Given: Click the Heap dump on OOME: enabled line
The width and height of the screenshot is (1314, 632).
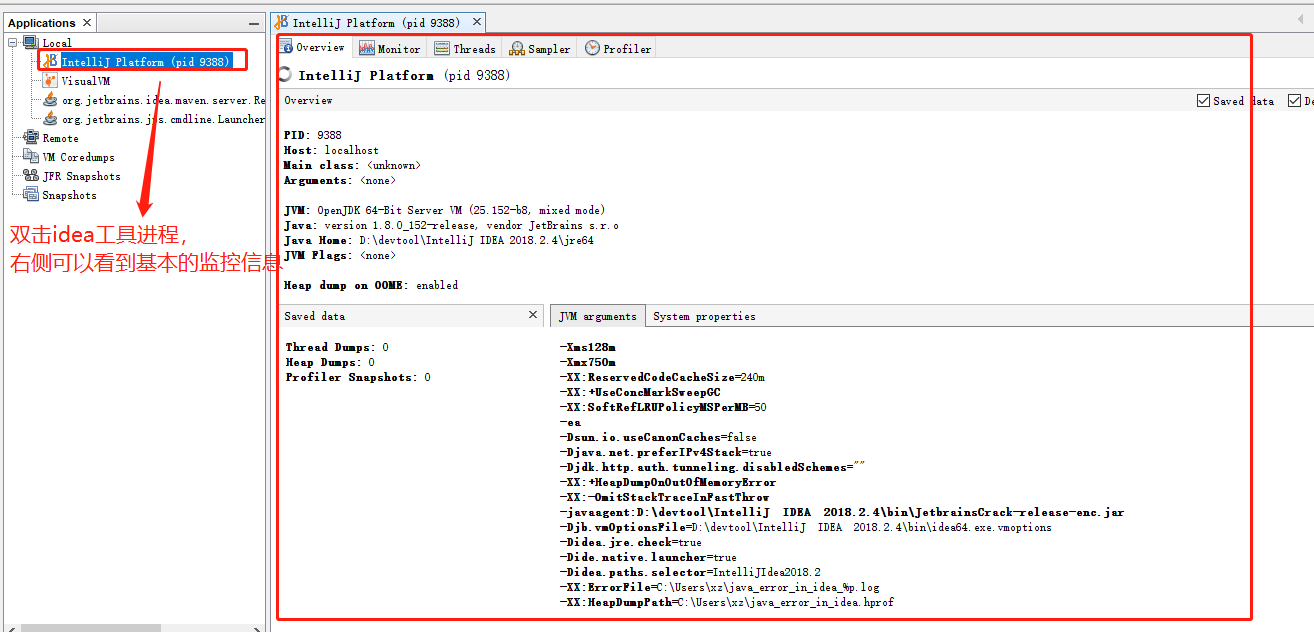Looking at the screenshot, I should click(x=371, y=285).
